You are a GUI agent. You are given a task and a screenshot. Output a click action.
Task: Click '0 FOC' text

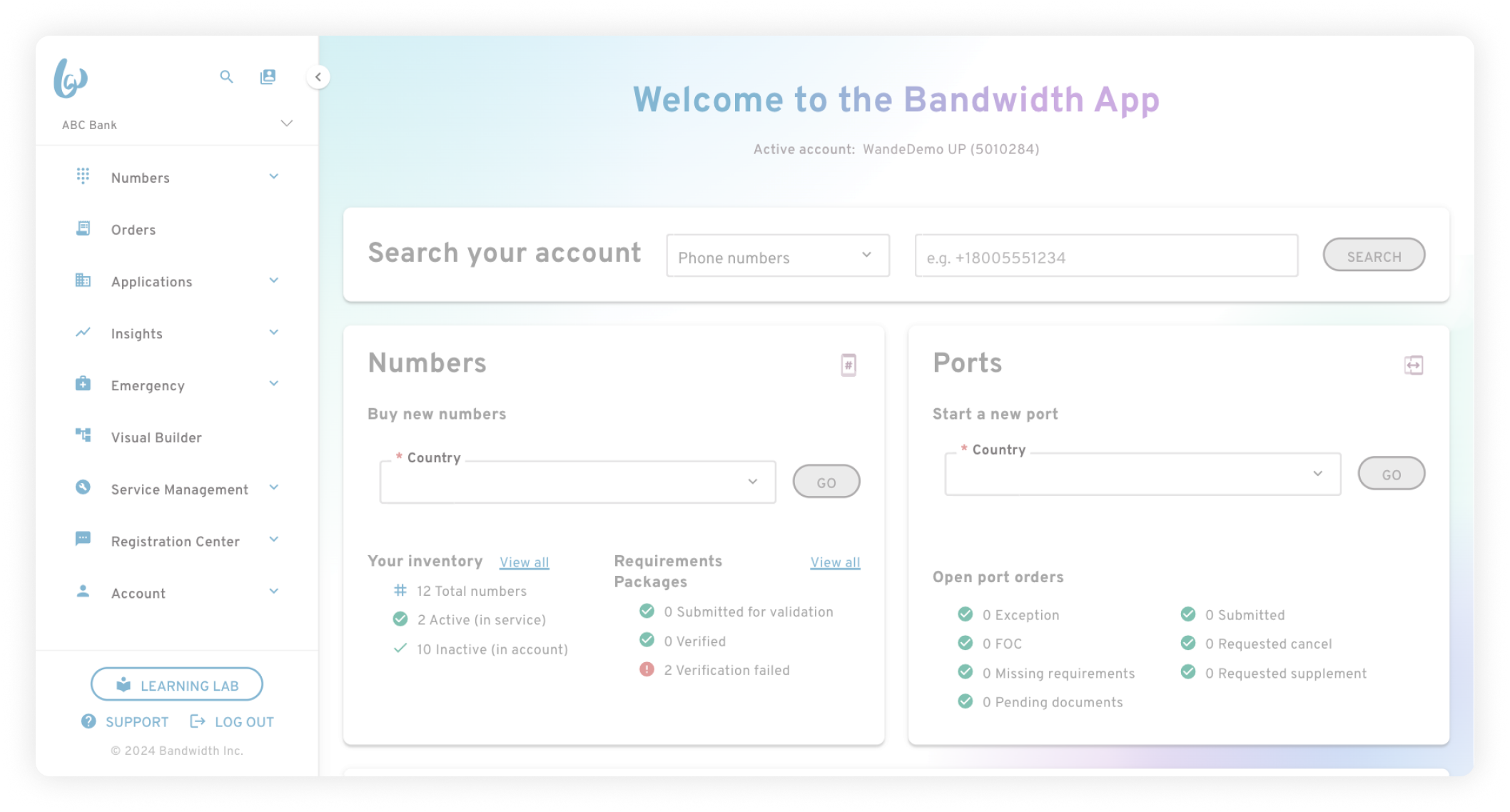coord(1003,644)
